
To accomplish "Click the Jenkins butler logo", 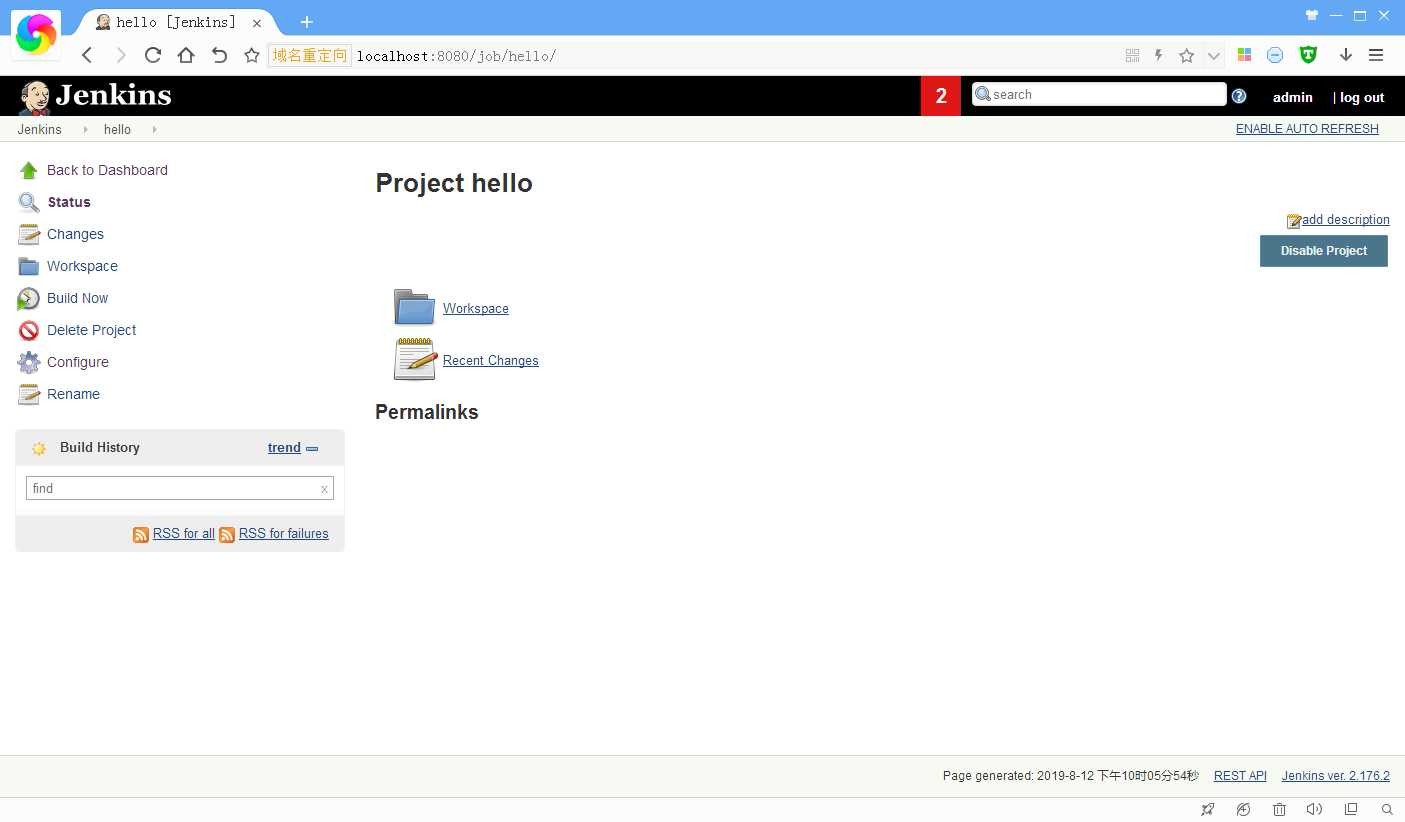I will (35, 97).
